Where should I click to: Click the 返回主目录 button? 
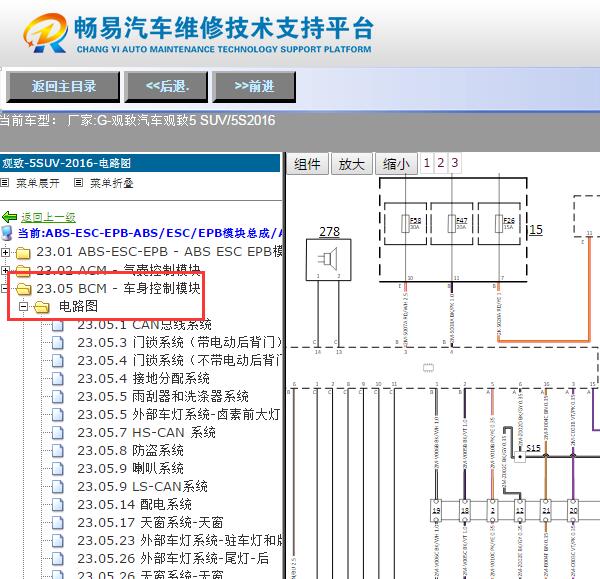coord(63,86)
